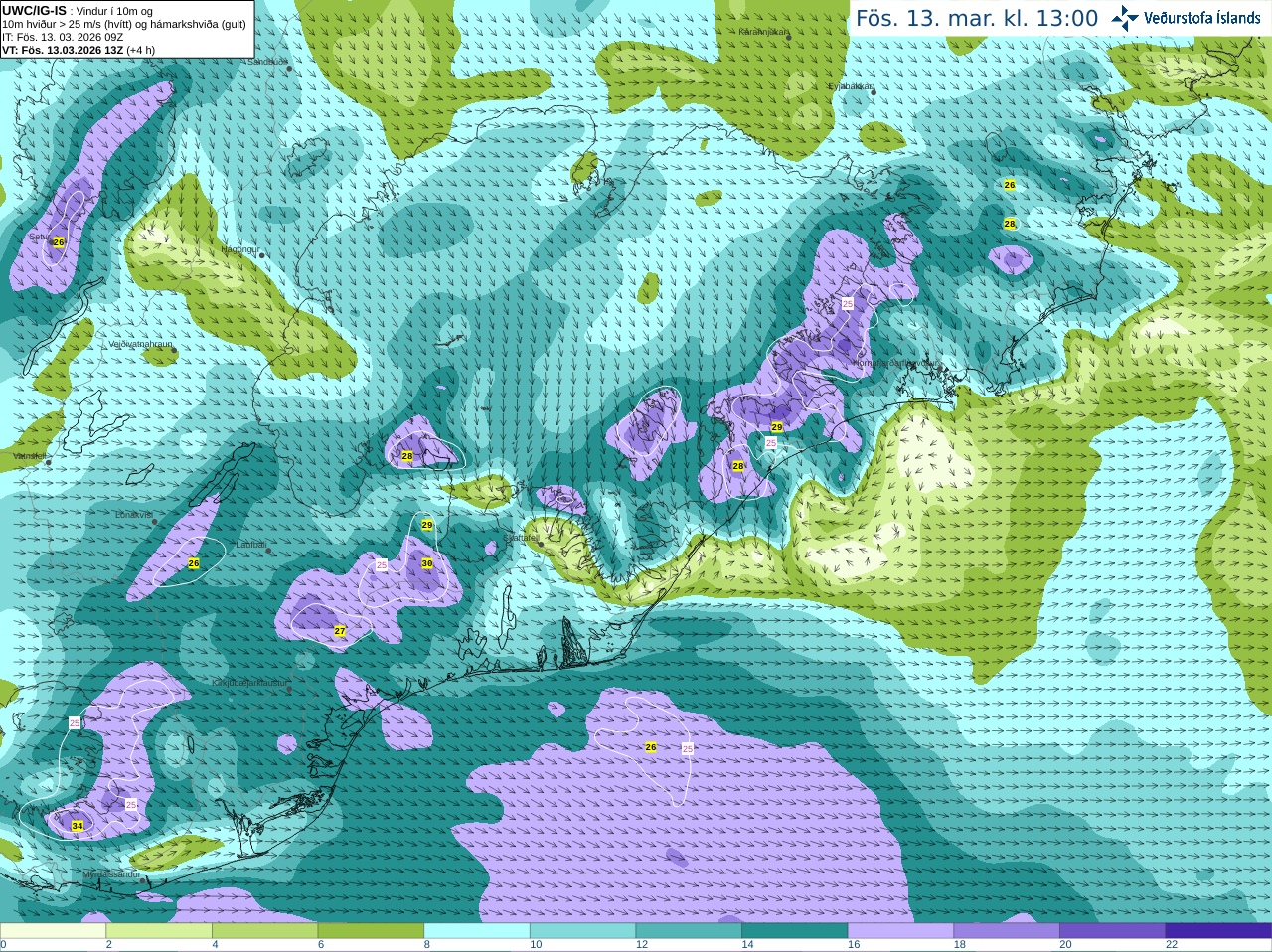
Task: Click the 16–18 m/s lavender legend swatch
Action: (900, 931)
